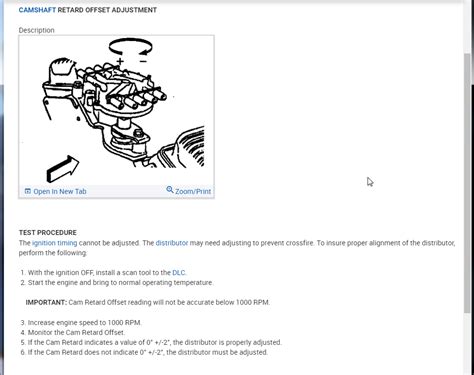Click the magnifier icon beside Zoom/Print
Viewport: 474px width, 375px height.
(x=170, y=190)
